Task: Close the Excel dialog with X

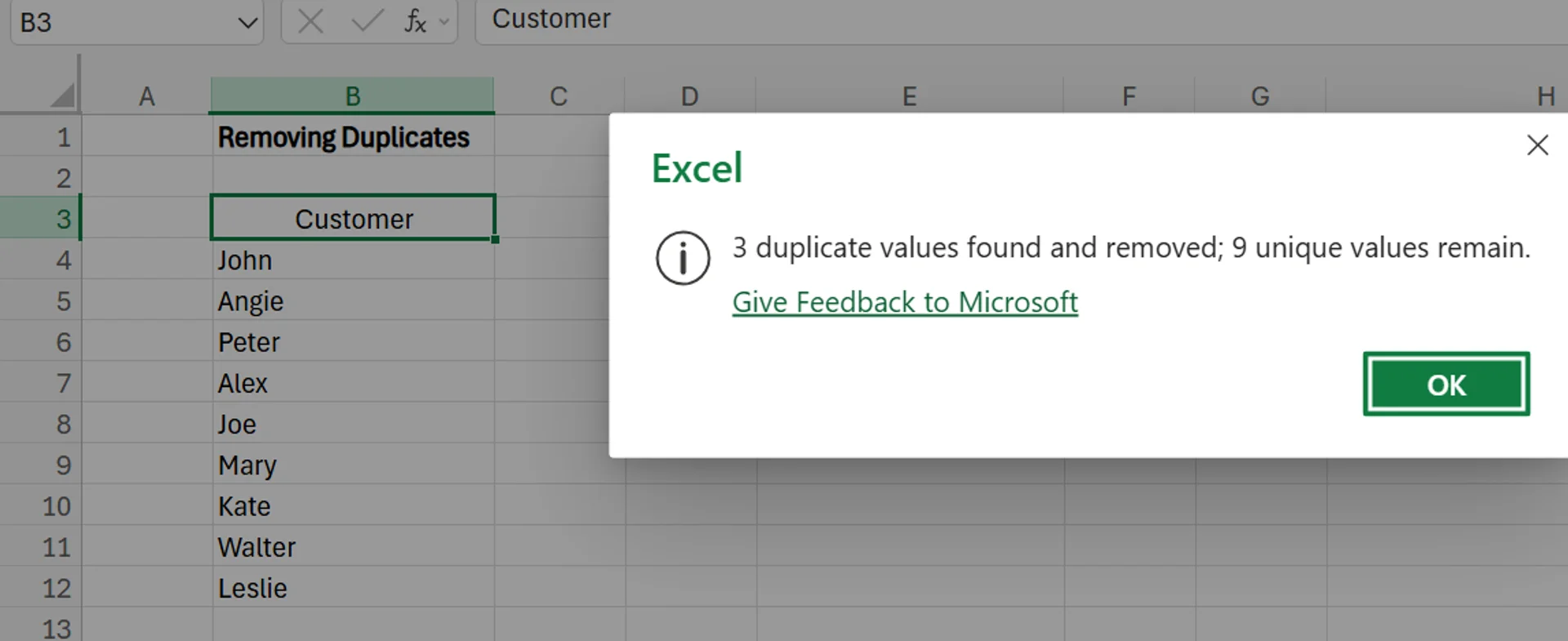Action: pos(1537,145)
